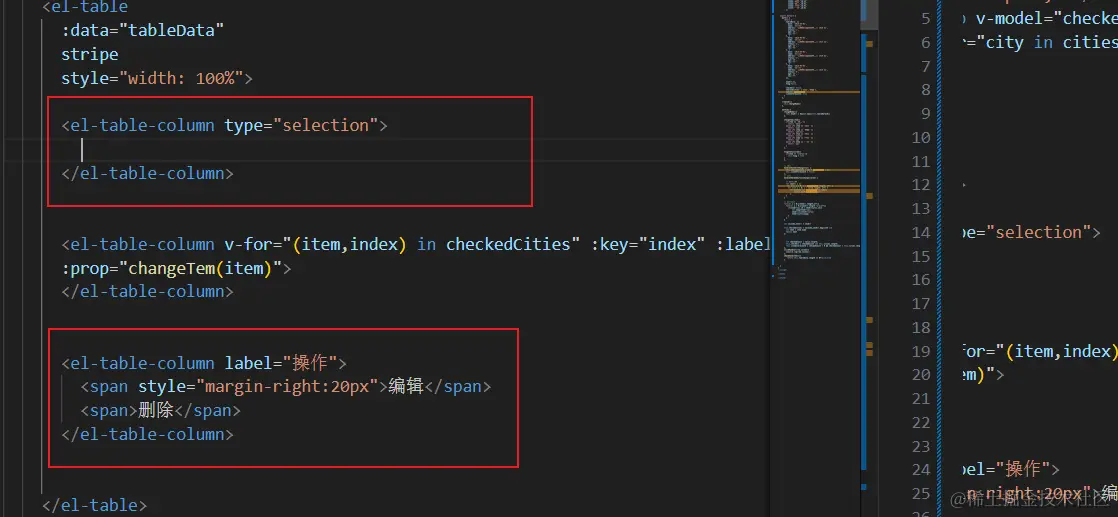
Task: Click "selection" code on right editor line 14
Action: point(1037,232)
